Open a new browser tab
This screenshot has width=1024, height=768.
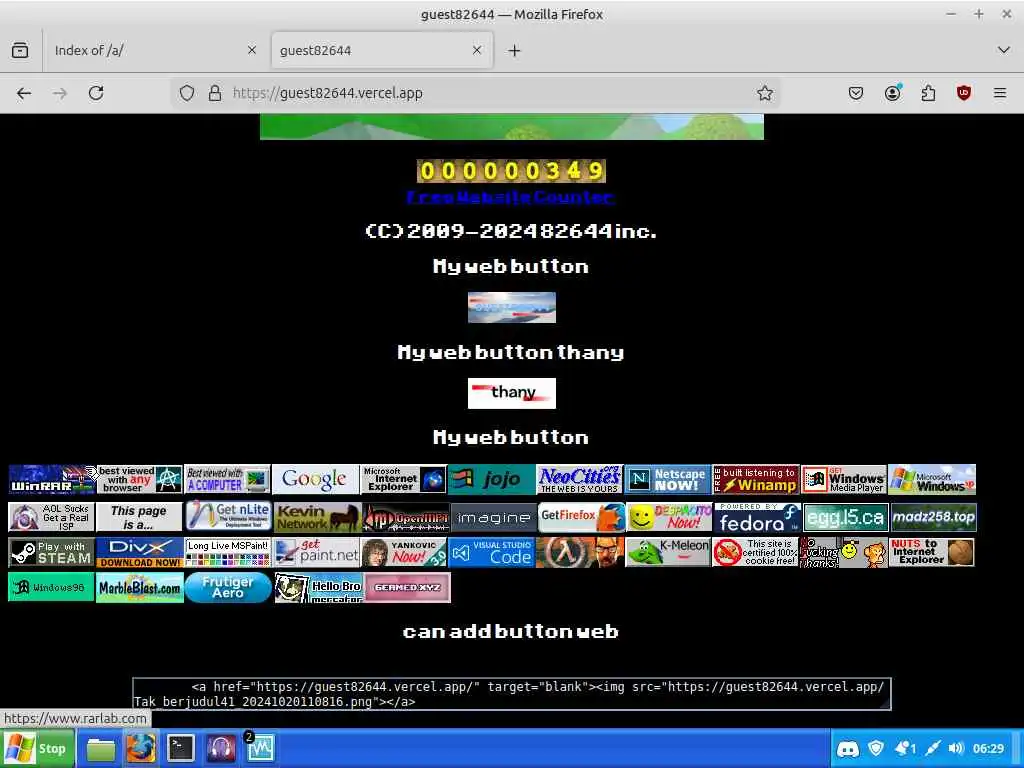click(515, 50)
